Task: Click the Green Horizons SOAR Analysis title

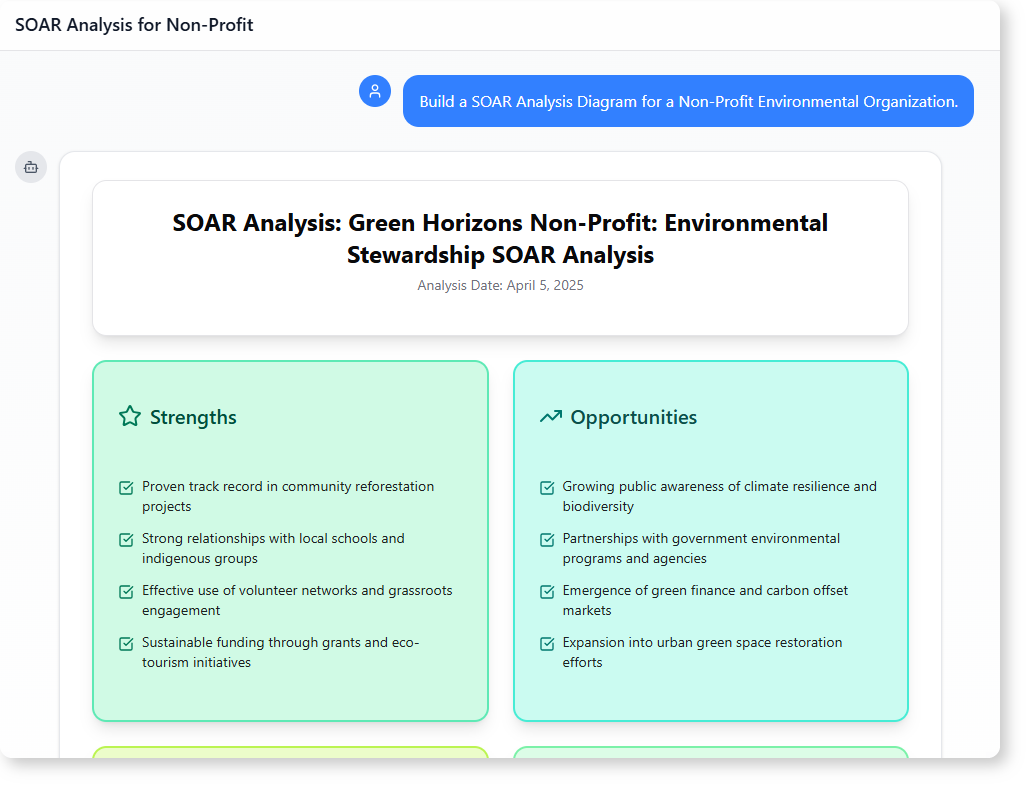Action: click(500, 238)
